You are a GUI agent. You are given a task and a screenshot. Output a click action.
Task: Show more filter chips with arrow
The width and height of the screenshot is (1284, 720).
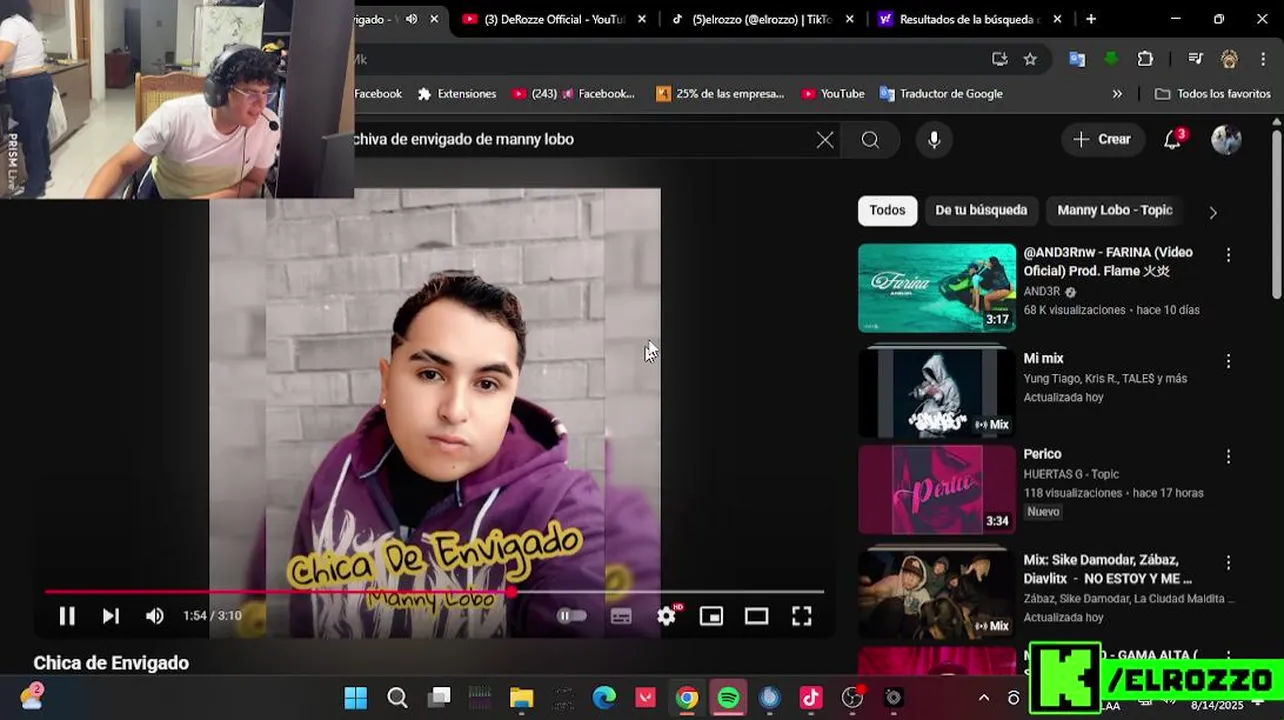[1213, 212]
